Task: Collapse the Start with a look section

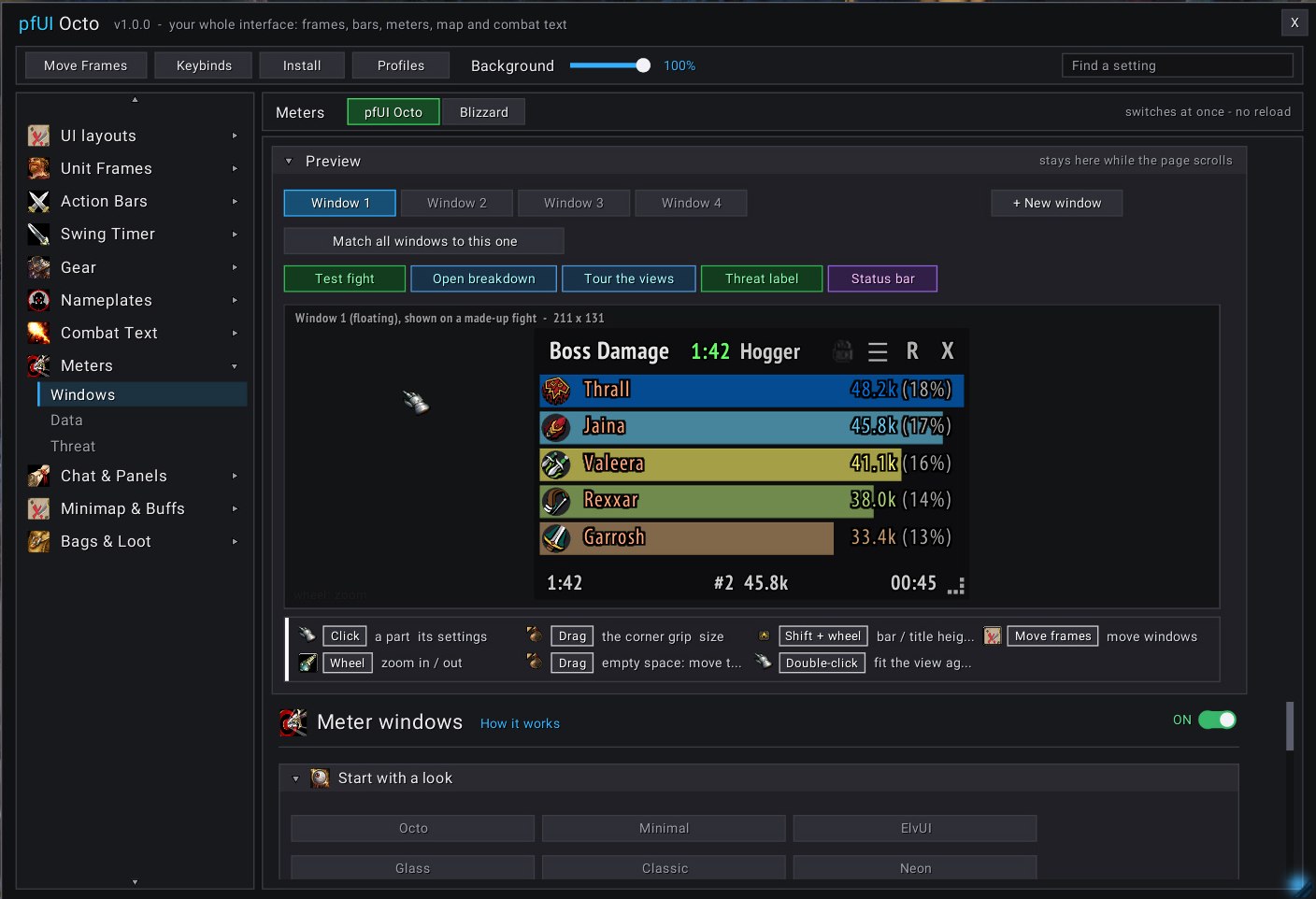Action: 295,778
